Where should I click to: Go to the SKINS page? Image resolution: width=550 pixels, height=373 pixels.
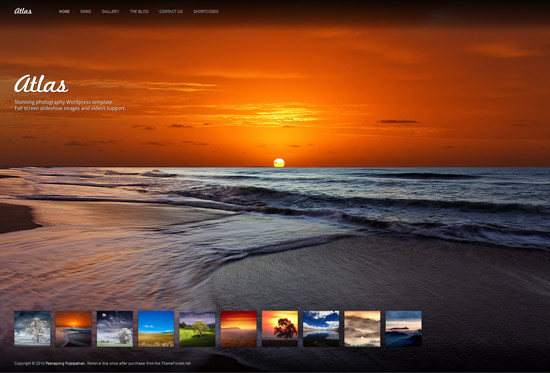coord(86,12)
